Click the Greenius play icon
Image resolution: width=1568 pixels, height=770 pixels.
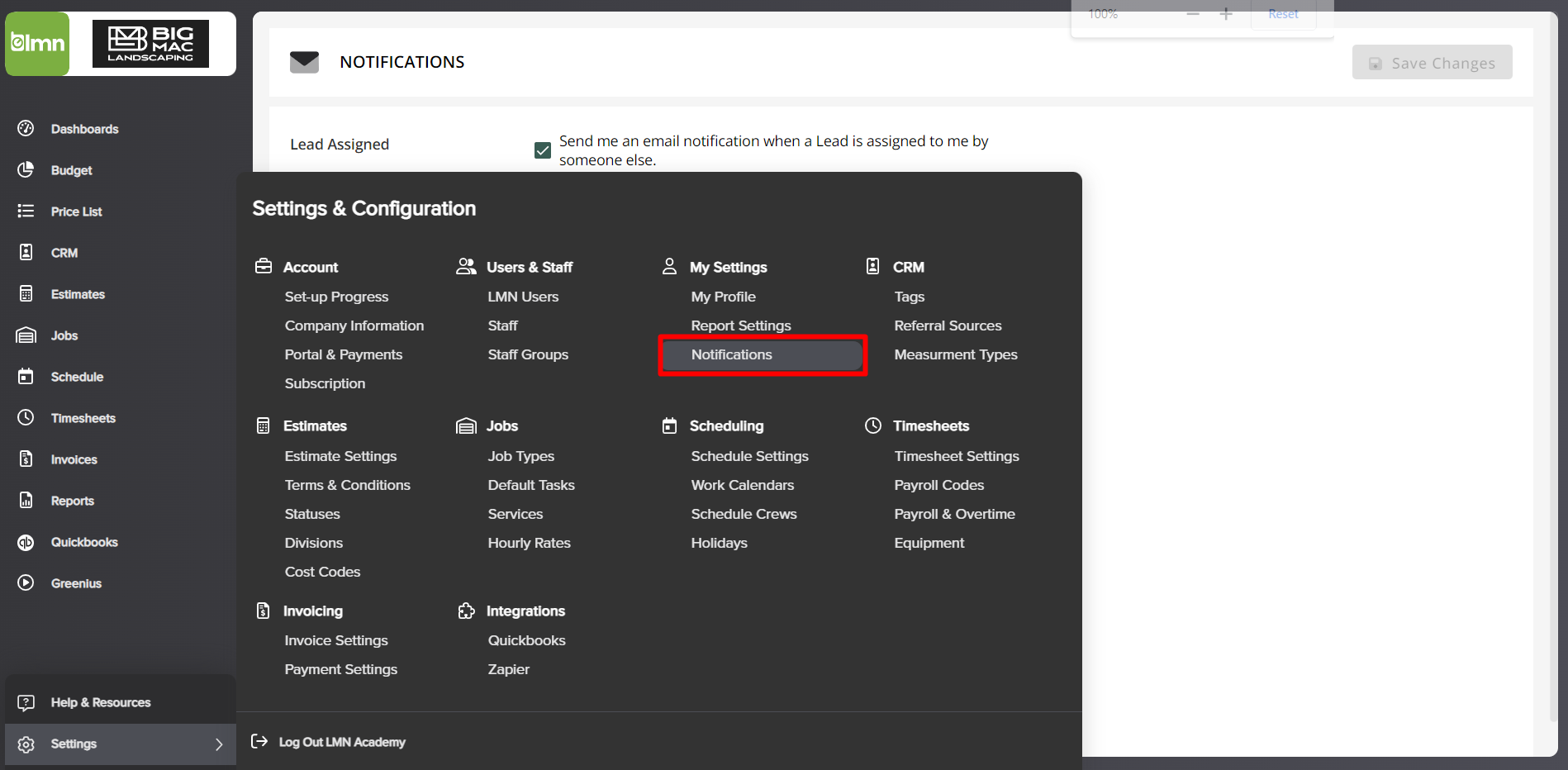(26, 582)
